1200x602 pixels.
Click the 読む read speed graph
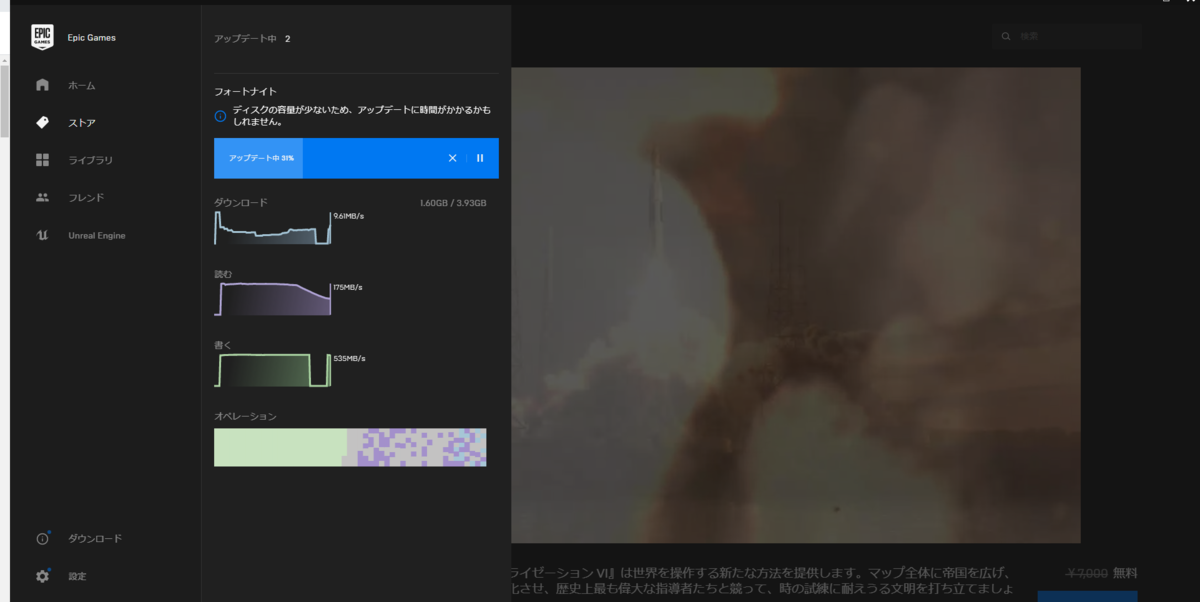point(272,298)
